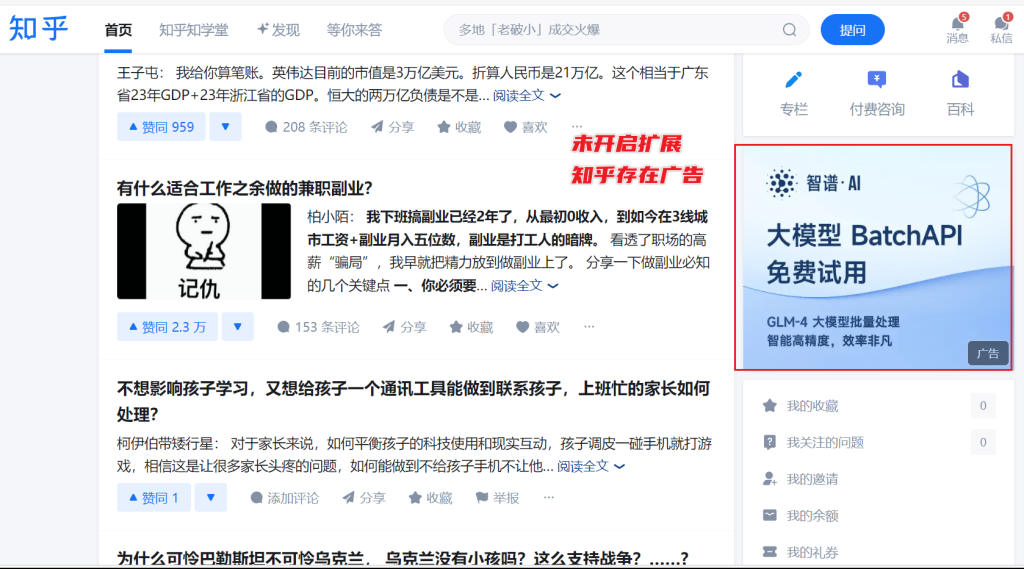
Task: Switch to 发现 tab
Action: [x=278, y=30]
